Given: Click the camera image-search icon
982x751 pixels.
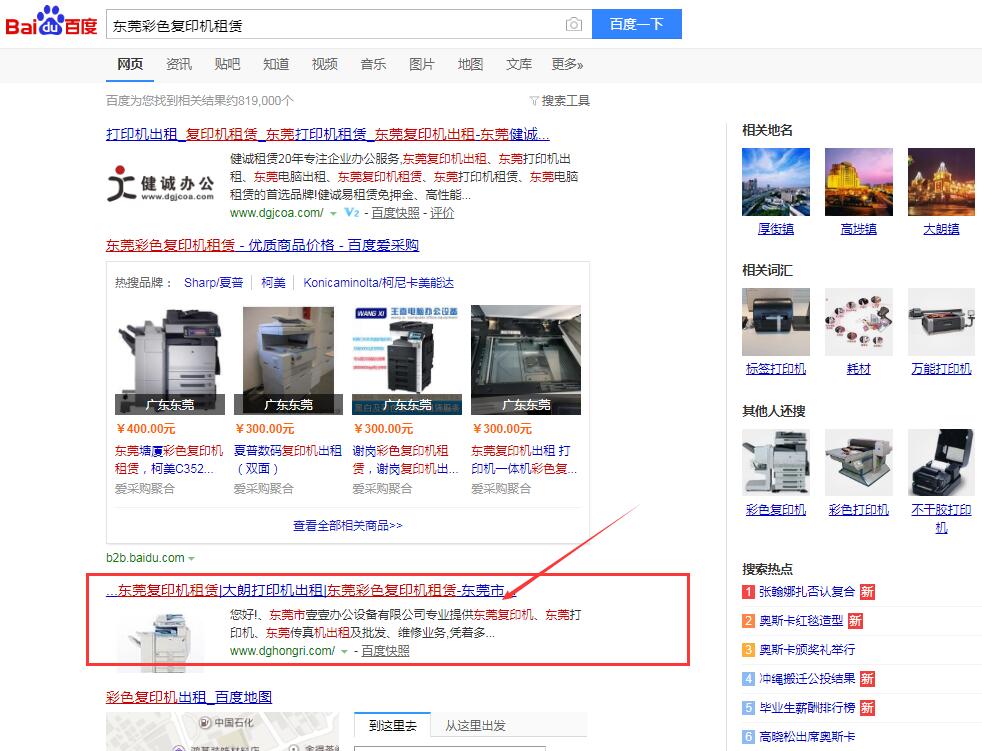Looking at the screenshot, I should (x=573, y=24).
